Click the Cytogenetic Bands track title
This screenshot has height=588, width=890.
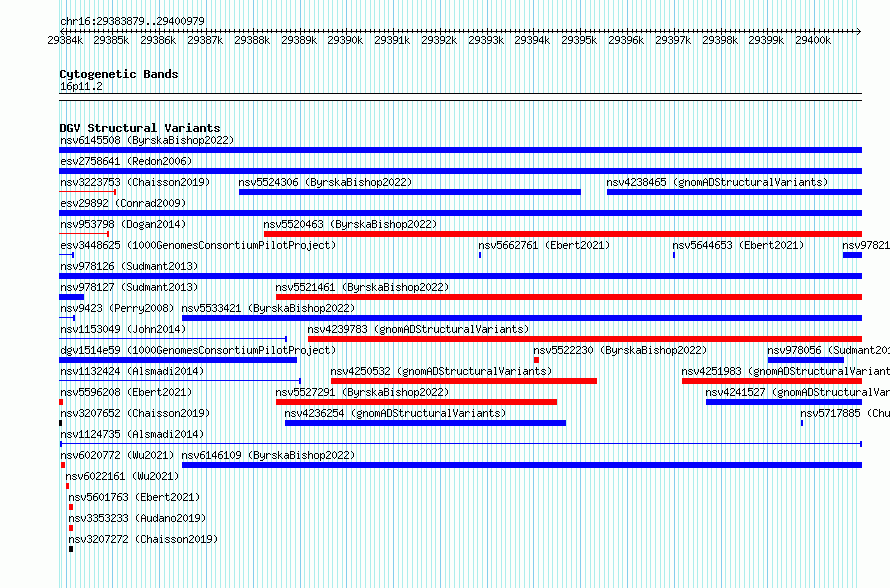click(x=119, y=74)
